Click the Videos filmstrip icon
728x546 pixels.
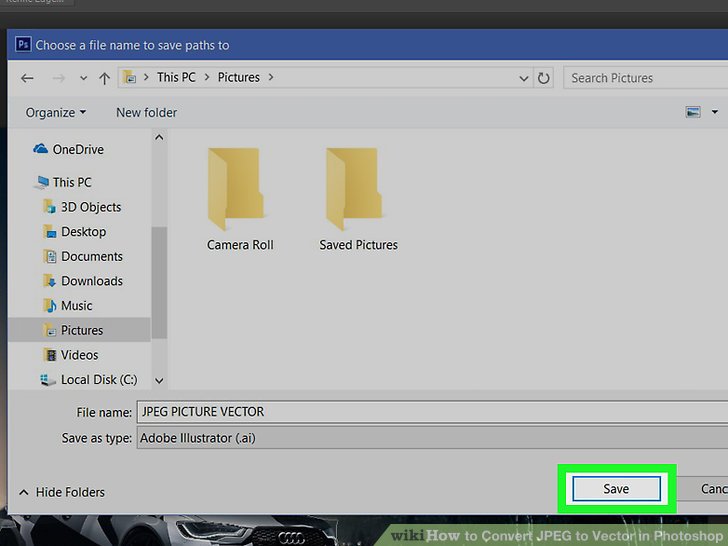click(50, 355)
